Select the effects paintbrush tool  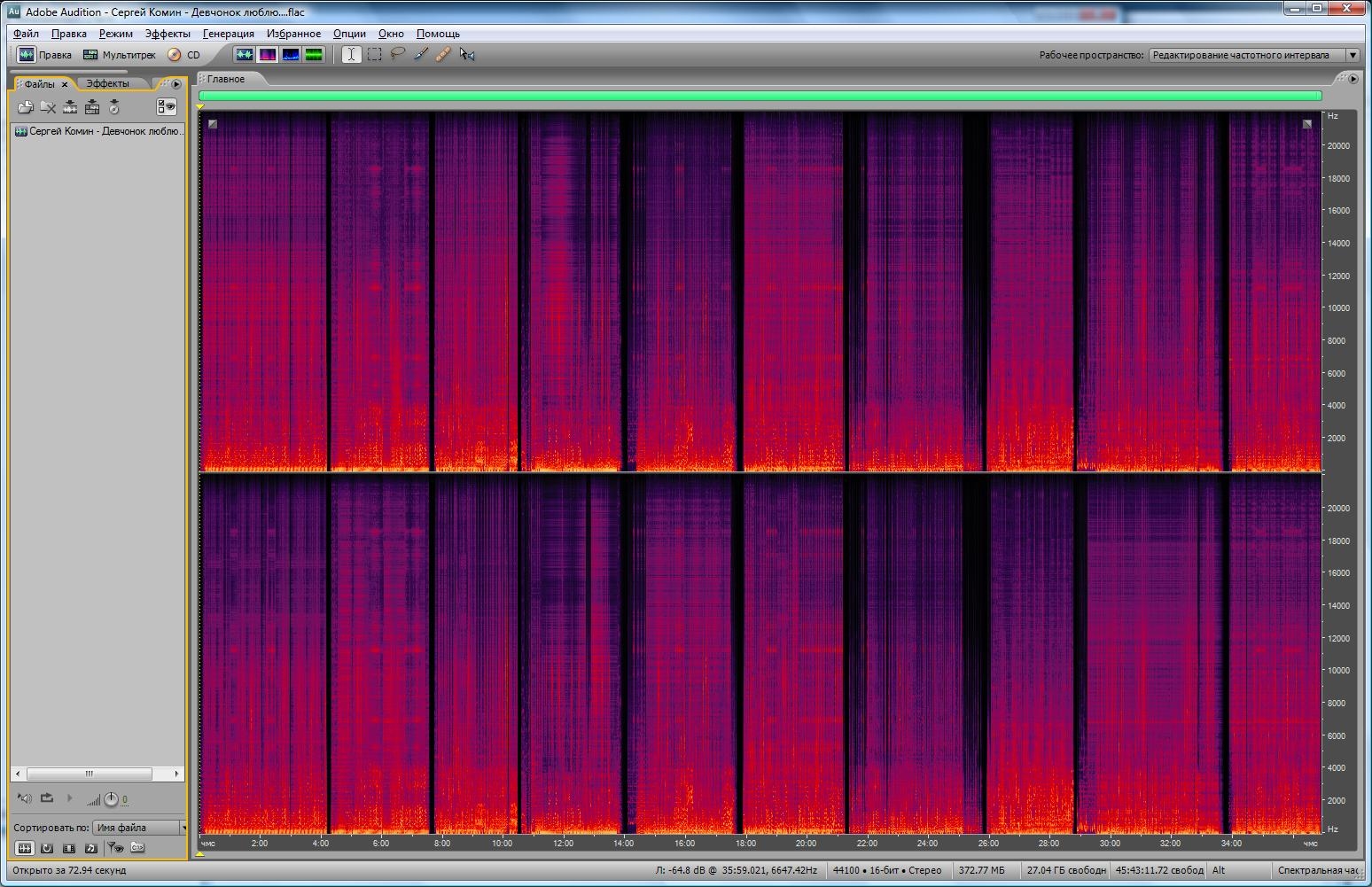(421, 55)
